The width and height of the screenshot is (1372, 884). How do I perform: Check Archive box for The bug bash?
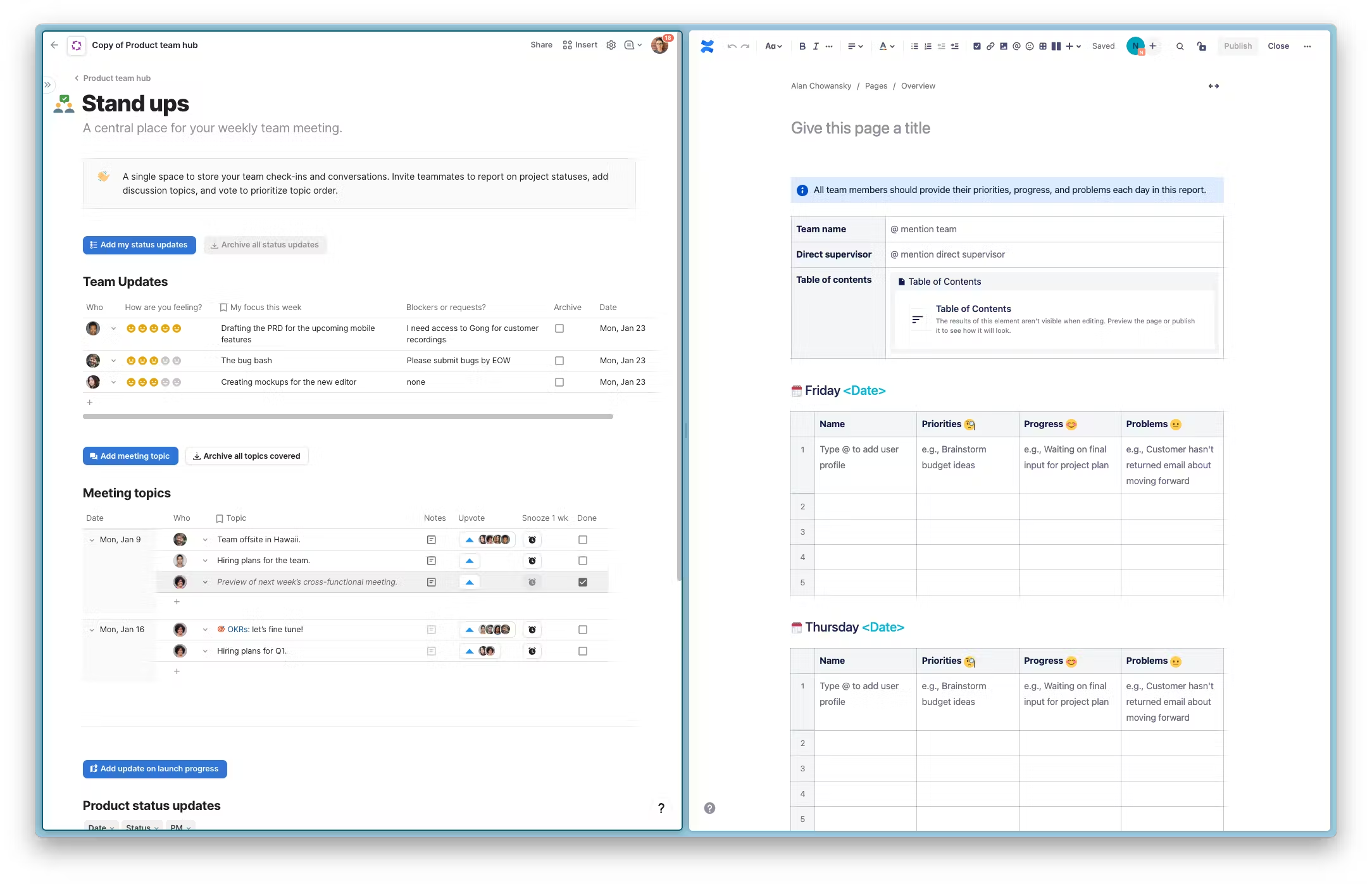click(559, 361)
